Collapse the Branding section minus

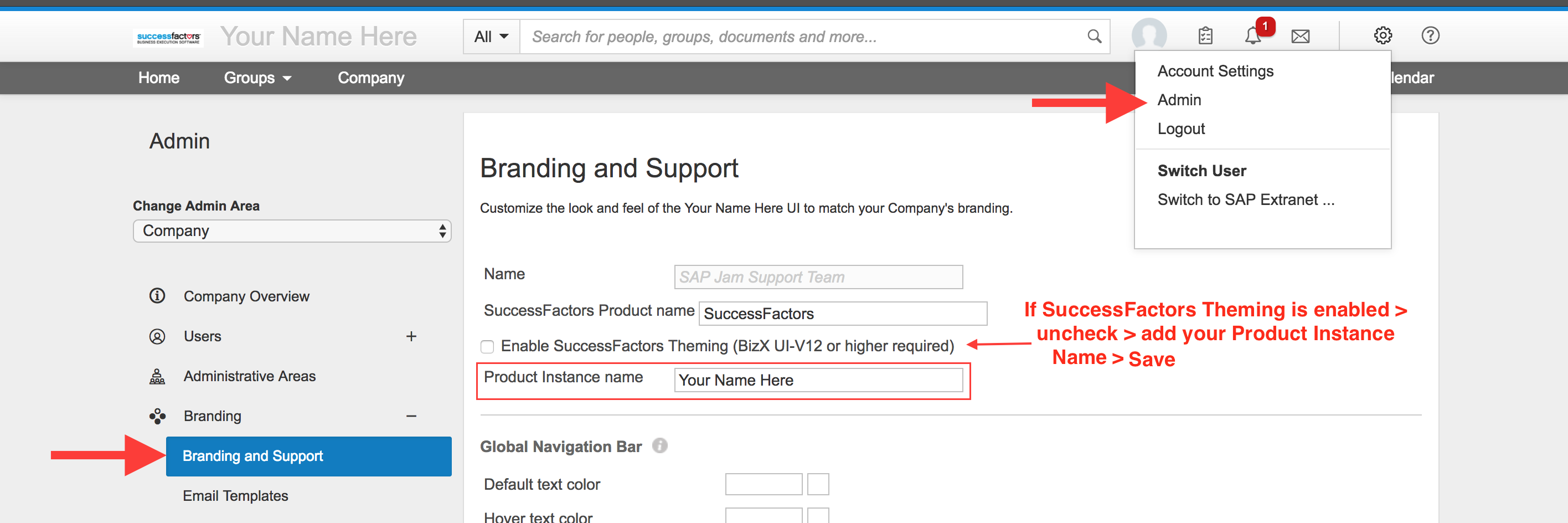411,416
